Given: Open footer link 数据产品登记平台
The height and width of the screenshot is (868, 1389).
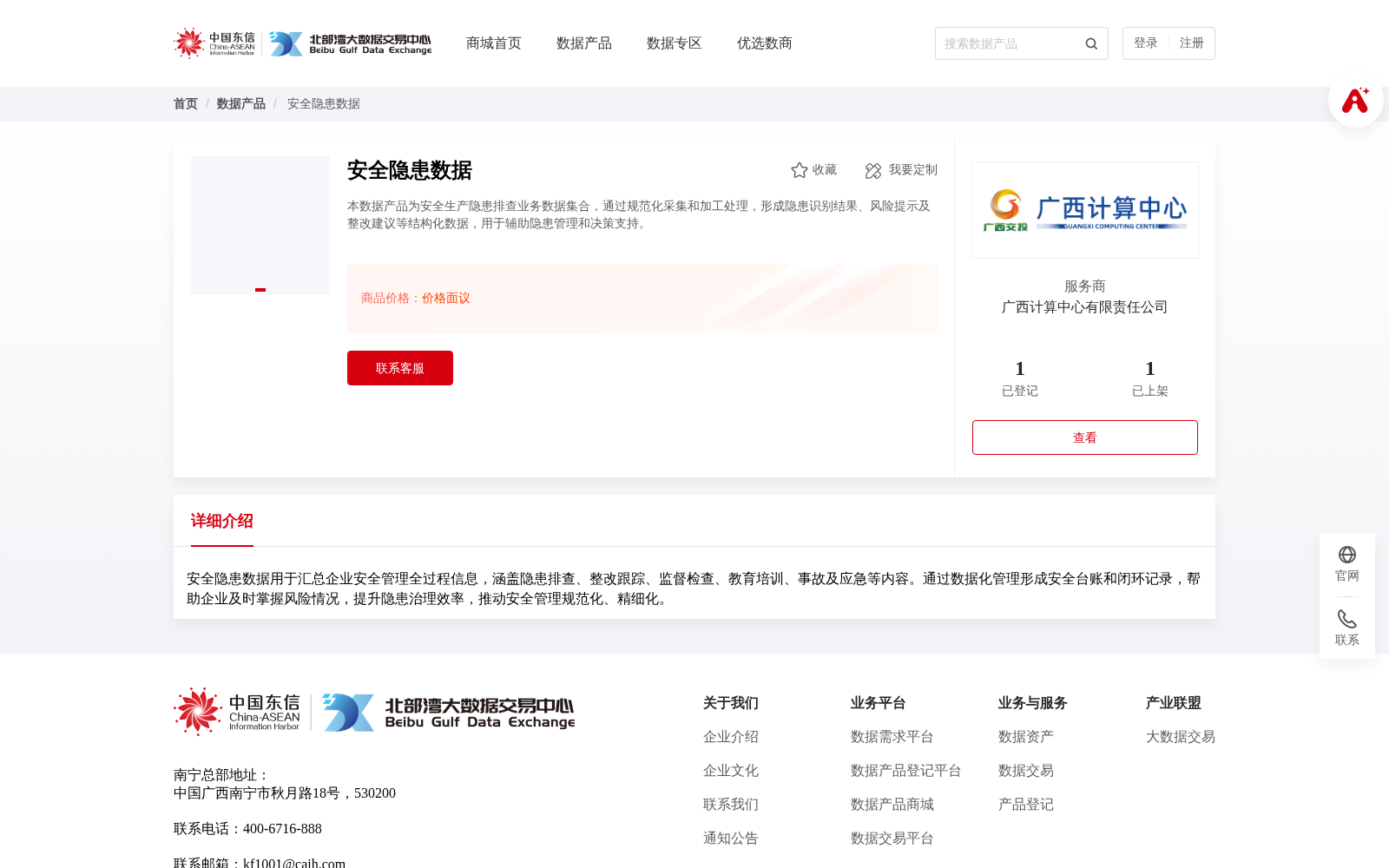Looking at the screenshot, I should point(906,771).
